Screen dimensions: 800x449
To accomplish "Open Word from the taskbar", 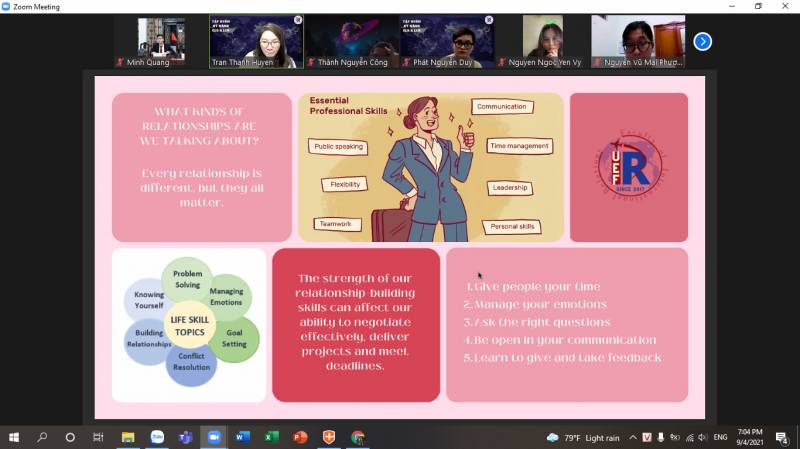I will [x=243, y=437].
